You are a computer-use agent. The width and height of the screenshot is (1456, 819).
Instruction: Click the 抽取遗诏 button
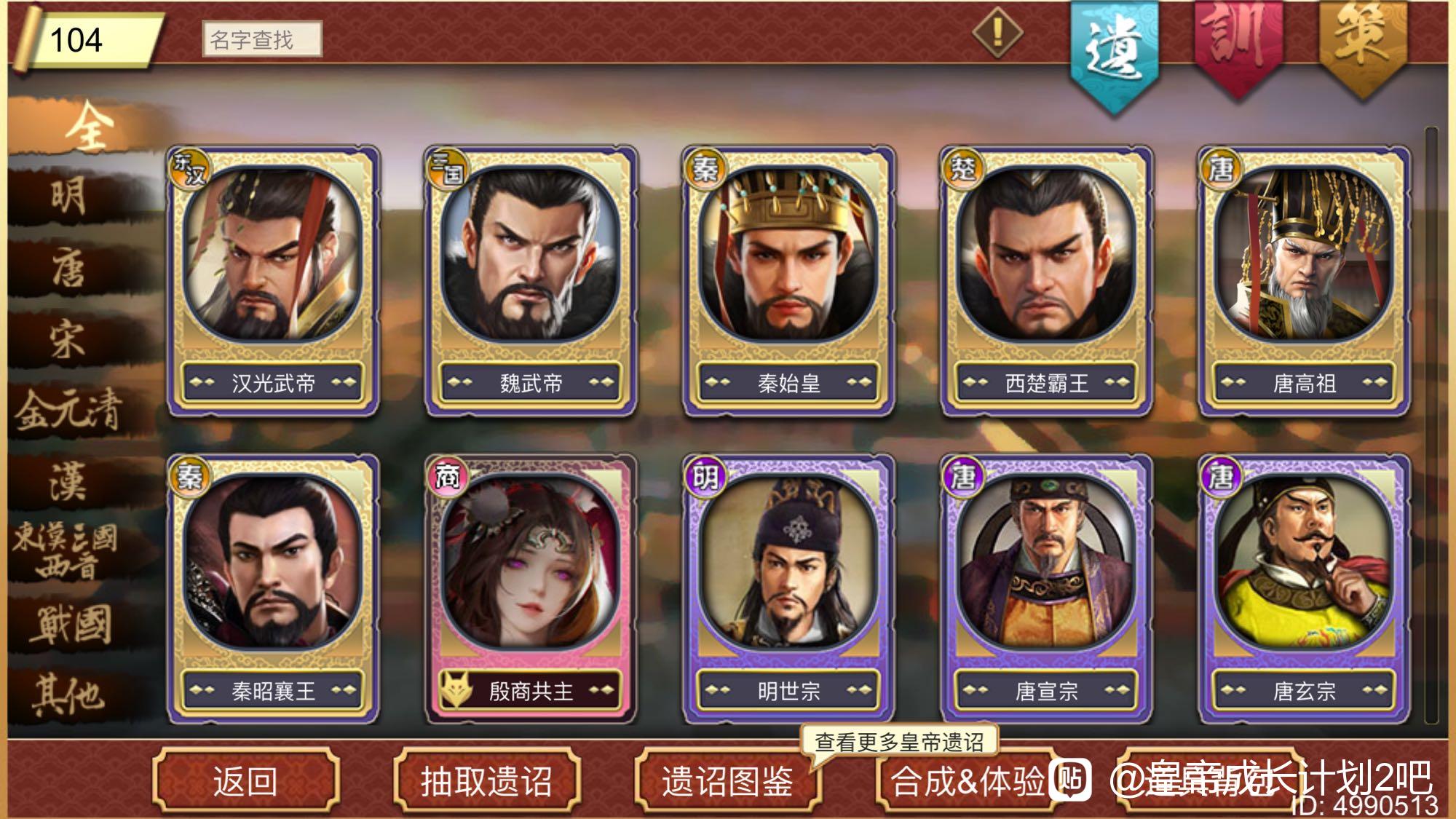[486, 781]
